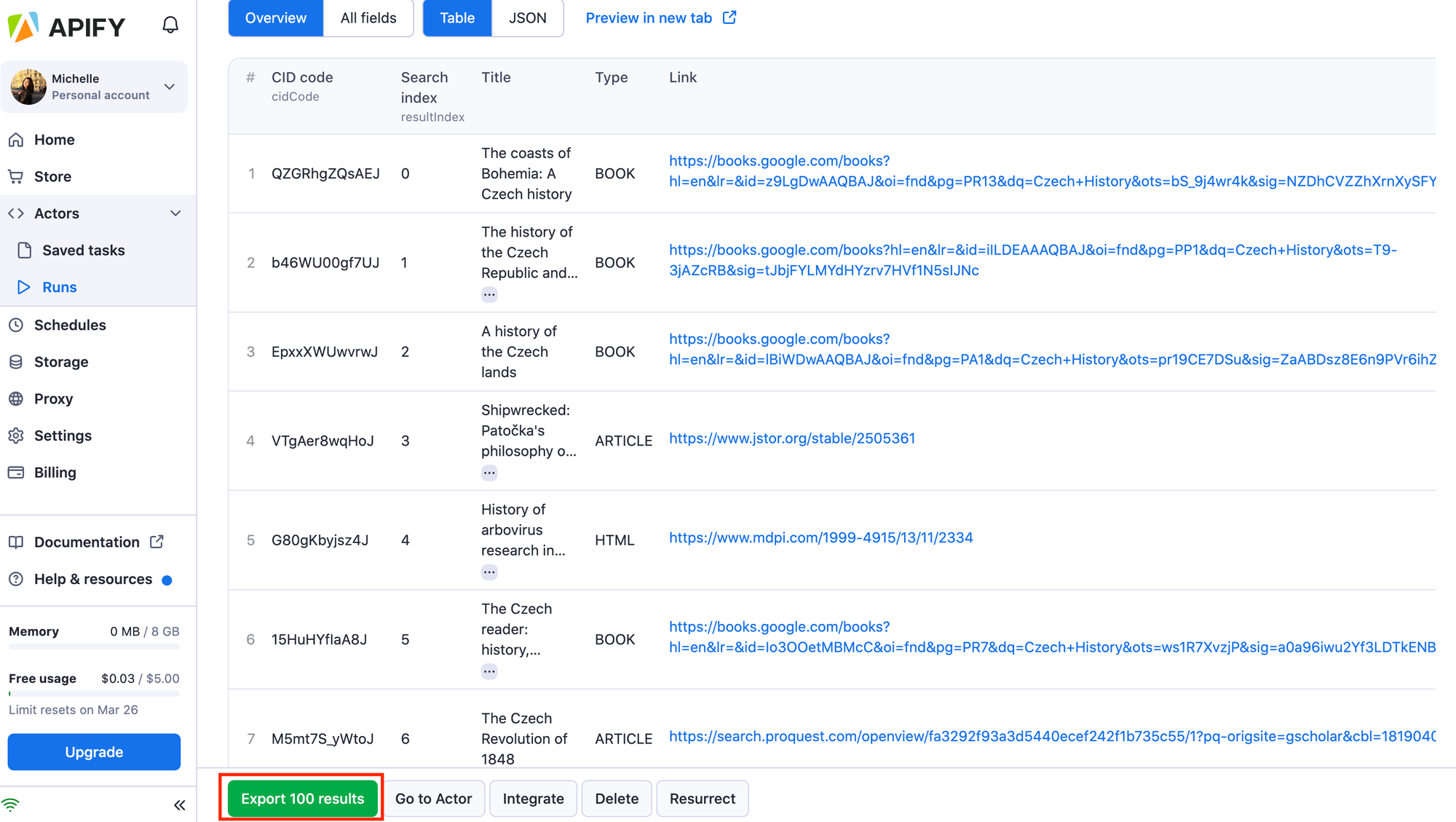Click the Export 100 results button
Viewport: 1456px width, 822px height.
[x=301, y=798]
